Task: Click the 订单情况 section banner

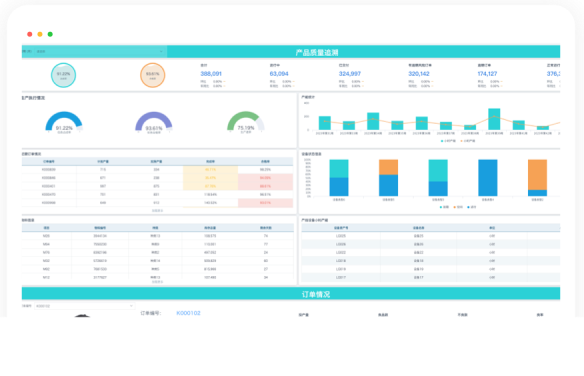Action: tap(316, 294)
